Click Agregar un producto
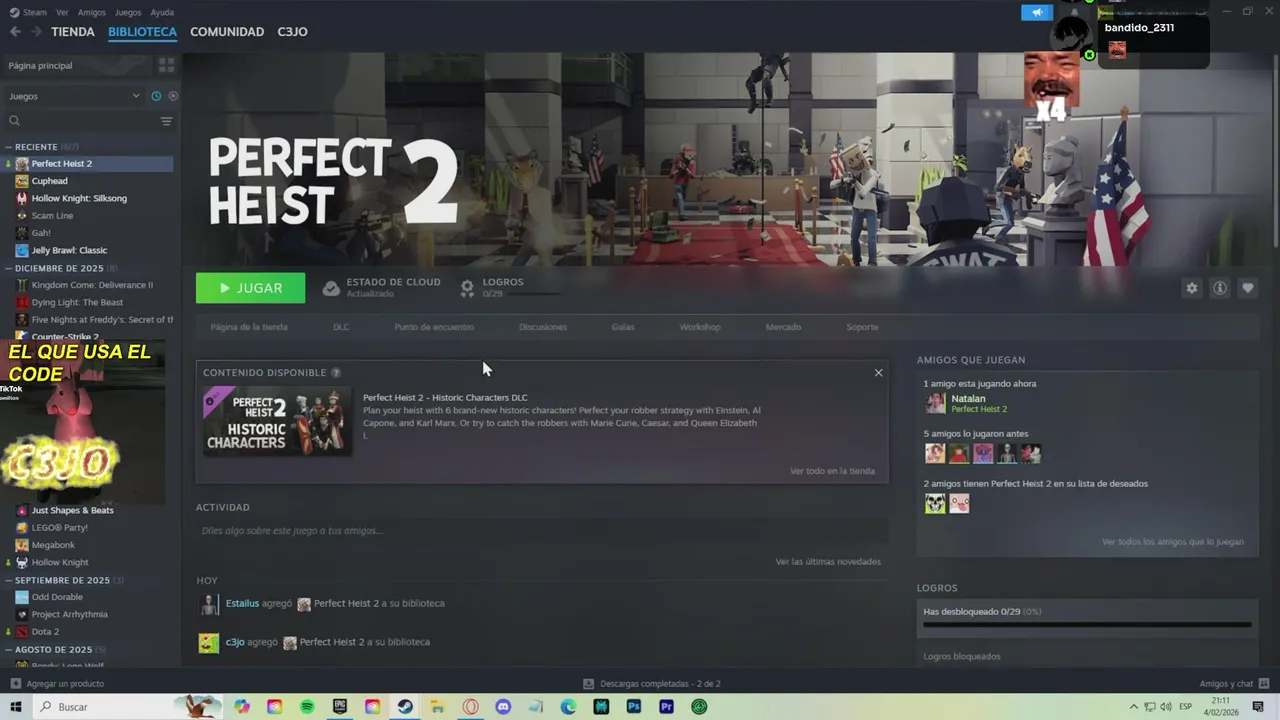Screen dimensions: 1280x720 pyautogui.click(x=65, y=684)
